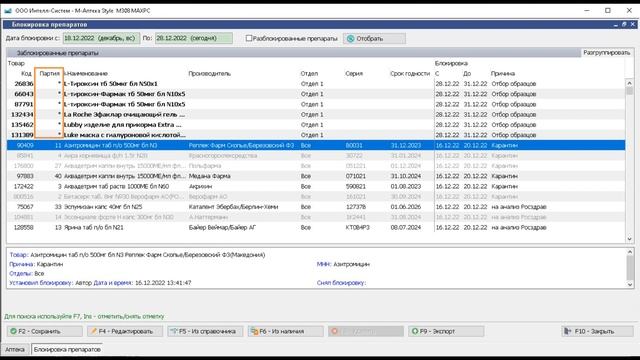Click the app icon in the title bar

tap(8, 11)
